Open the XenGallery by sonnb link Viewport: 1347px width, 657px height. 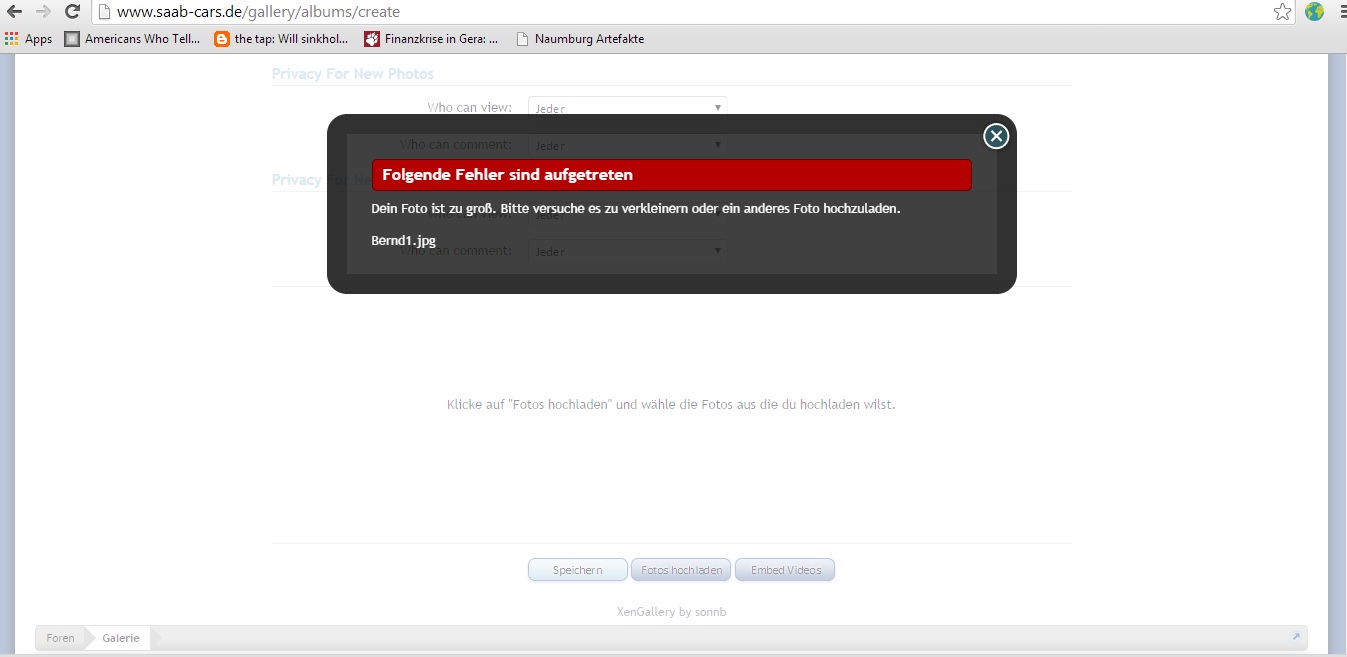671,612
